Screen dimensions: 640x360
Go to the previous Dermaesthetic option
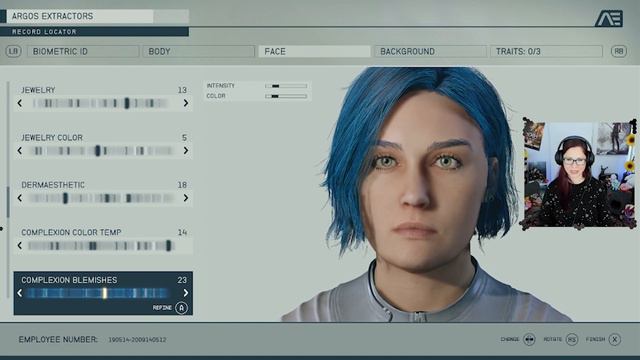coord(20,198)
